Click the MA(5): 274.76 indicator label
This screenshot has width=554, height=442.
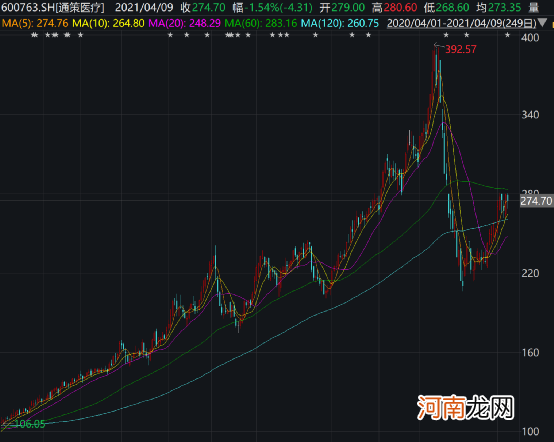(x=35, y=23)
